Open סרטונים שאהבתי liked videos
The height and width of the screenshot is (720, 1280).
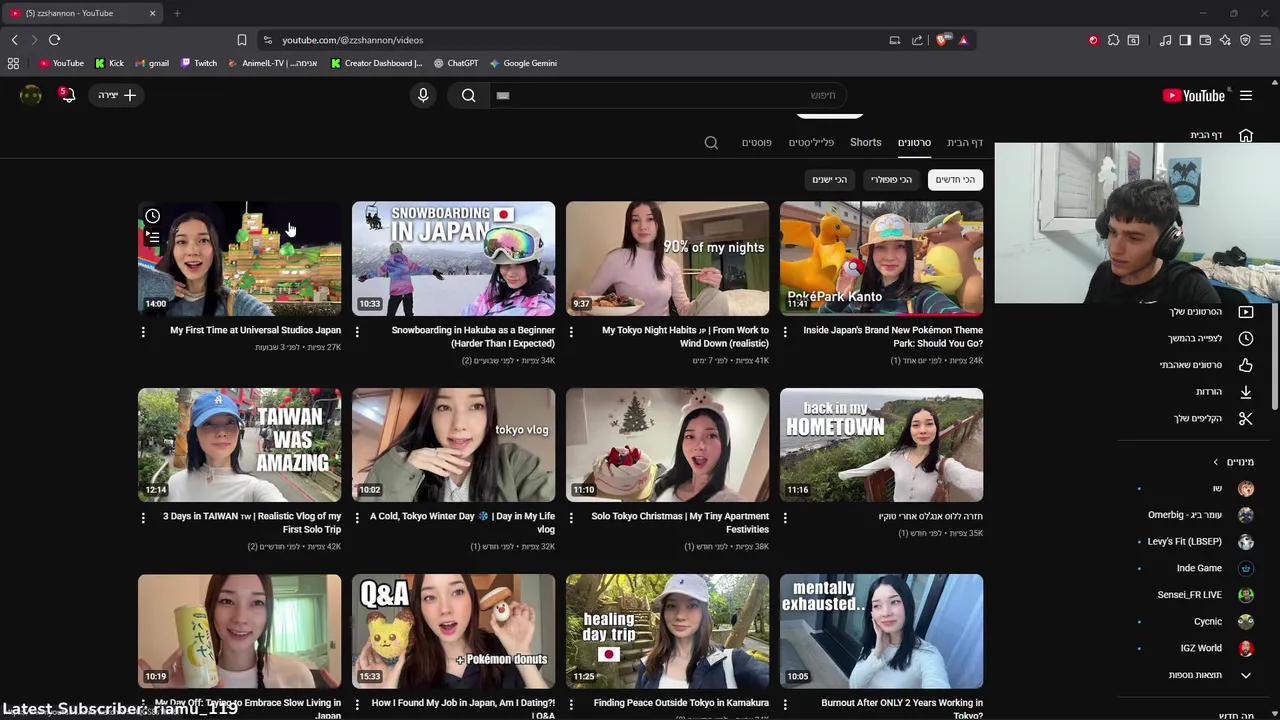[x=1207, y=365]
